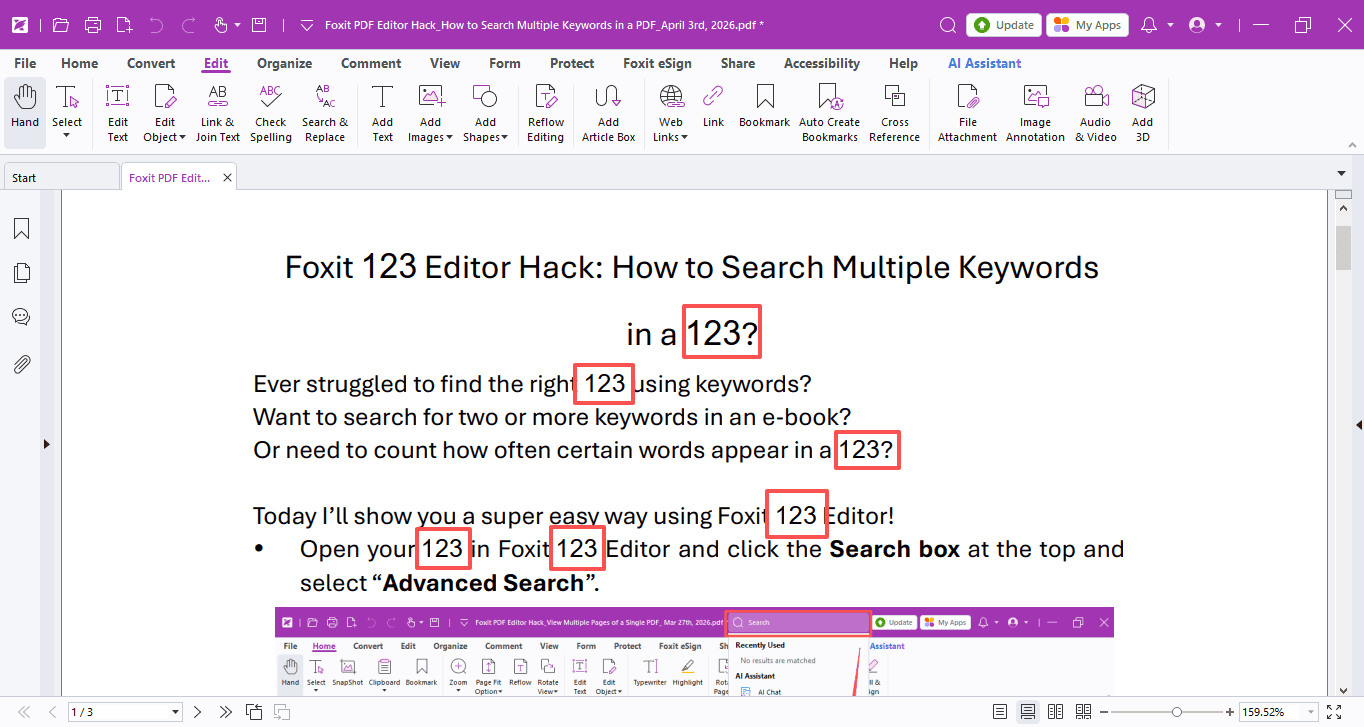Switch to continuous facing view

(x=1083, y=712)
